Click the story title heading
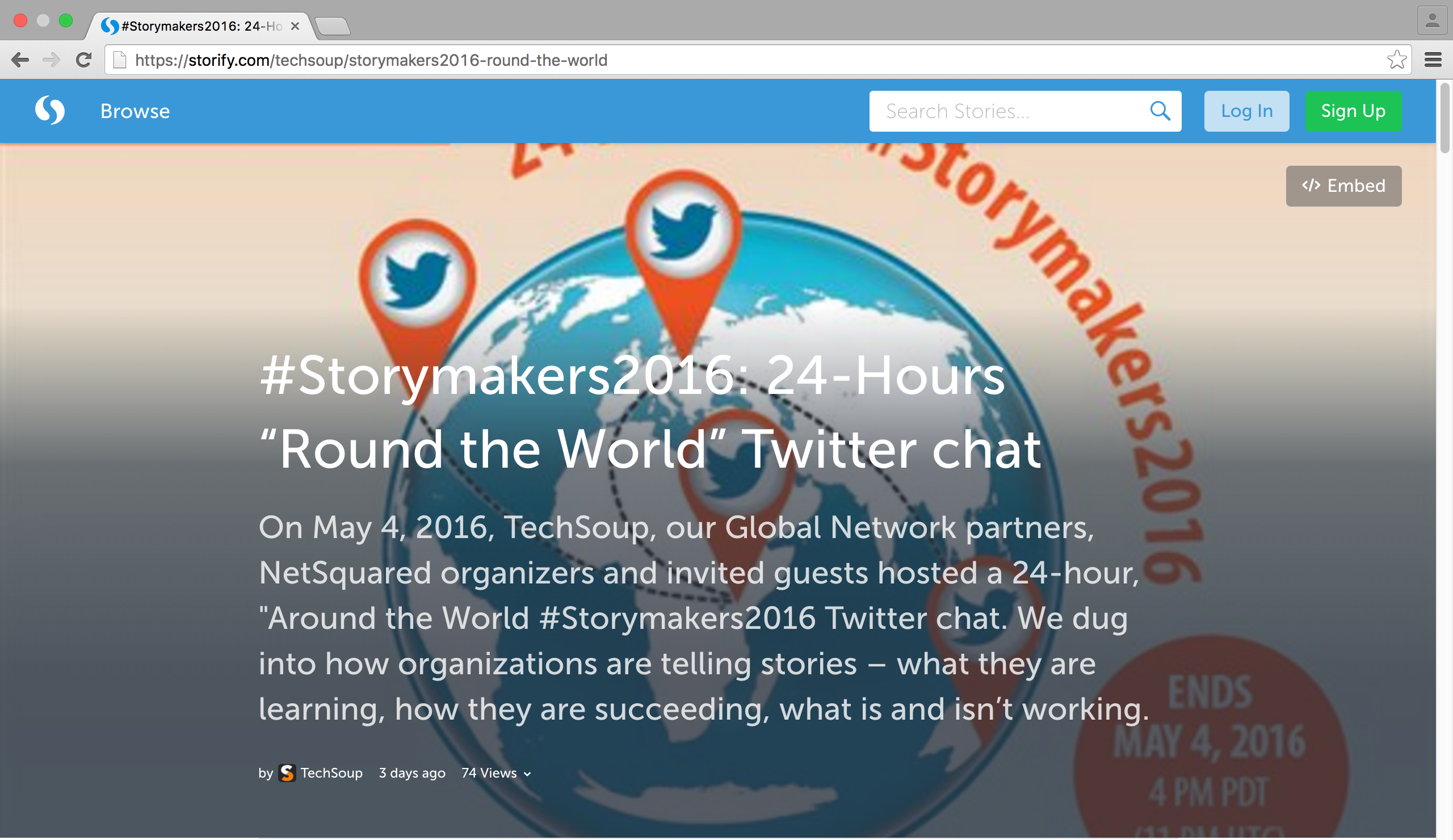The height and width of the screenshot is (840, 1453). [650, 411]
